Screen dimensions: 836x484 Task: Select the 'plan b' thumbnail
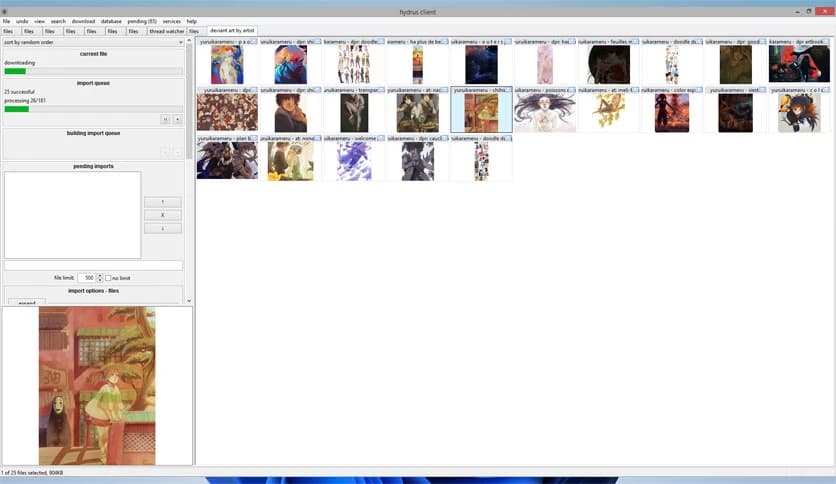coord(227,158)
